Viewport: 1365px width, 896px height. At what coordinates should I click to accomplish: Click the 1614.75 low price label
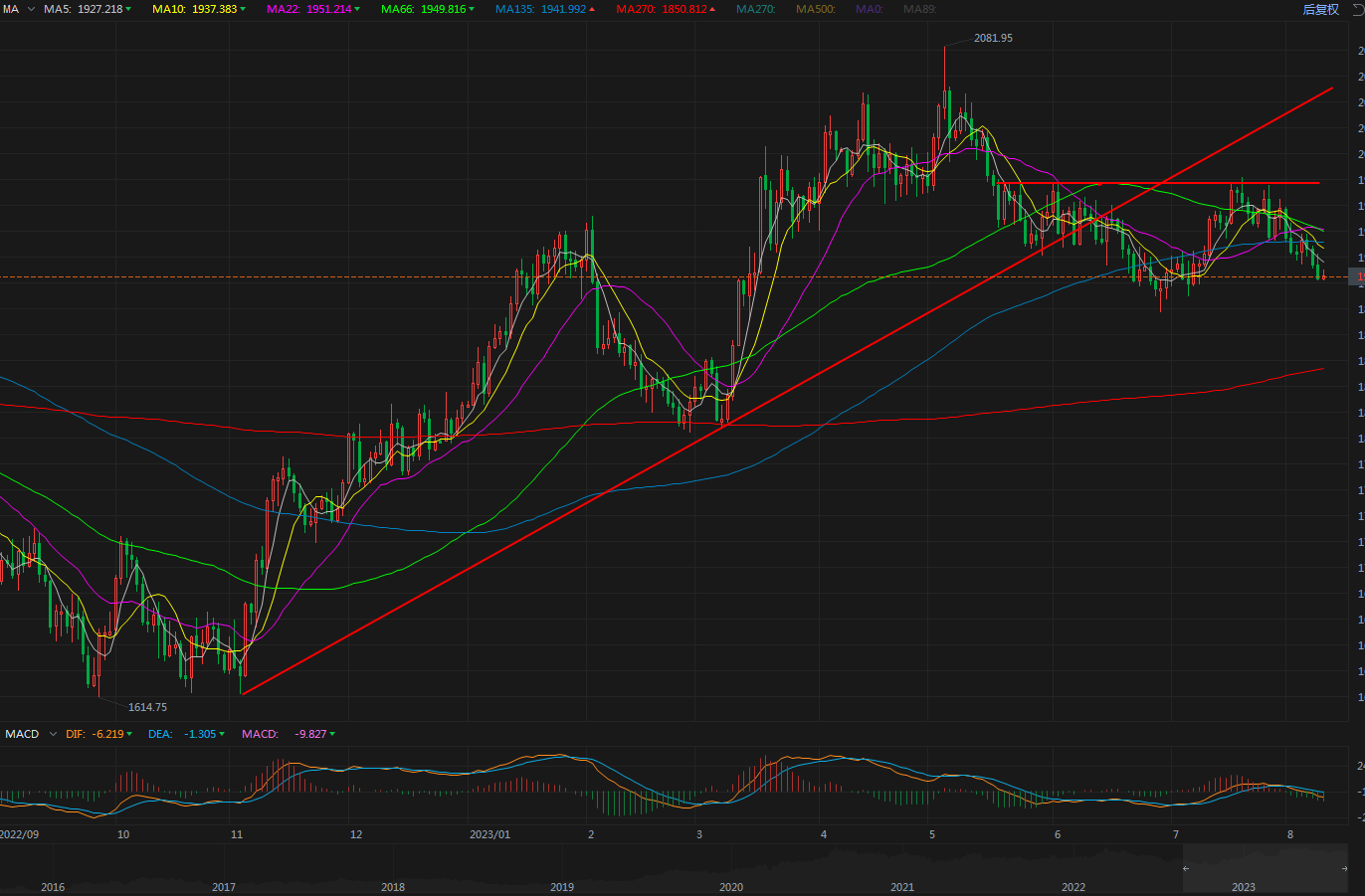coord(147,707)
